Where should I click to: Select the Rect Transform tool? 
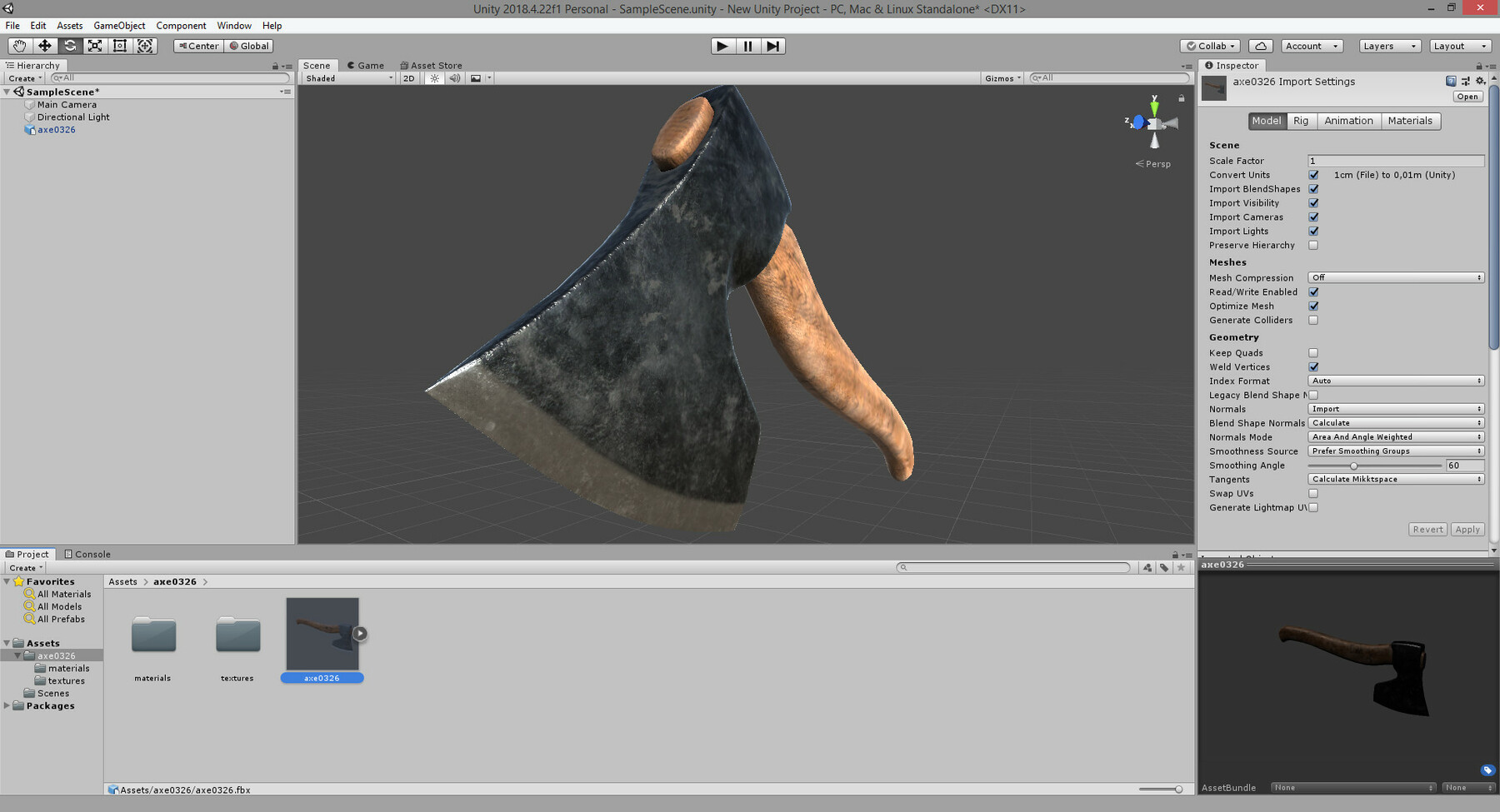click(x=120, y=46)
